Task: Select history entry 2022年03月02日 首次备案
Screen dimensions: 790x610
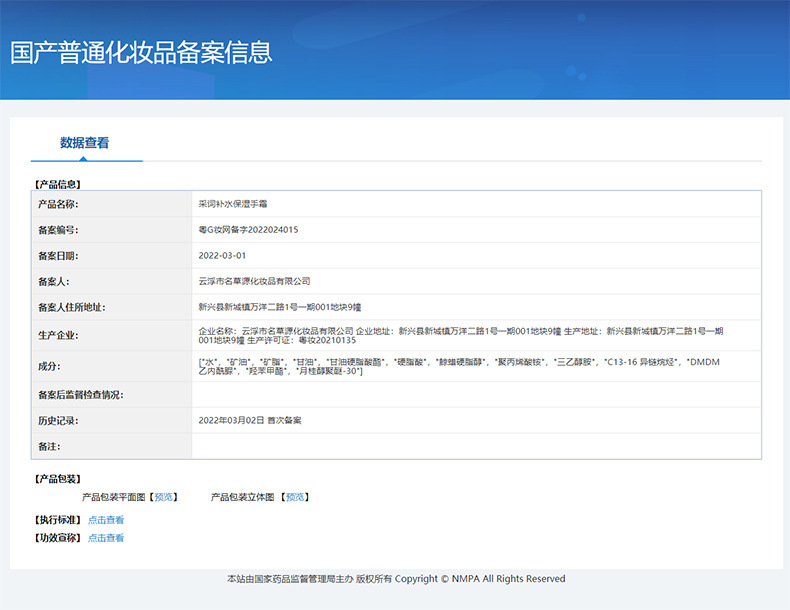Action: [x=250, y=420]
